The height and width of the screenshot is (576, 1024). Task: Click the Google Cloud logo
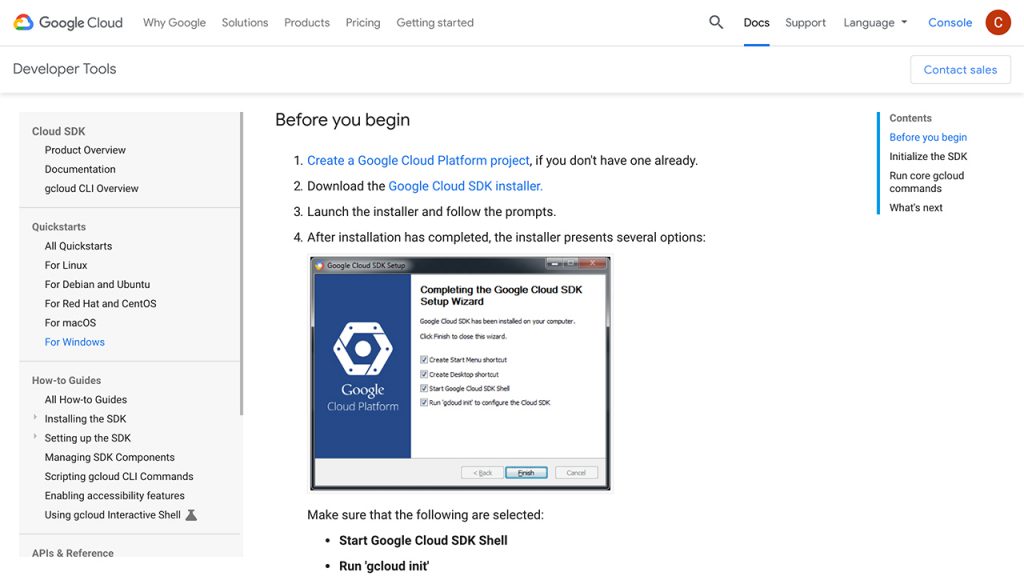(x=68, y=23)
